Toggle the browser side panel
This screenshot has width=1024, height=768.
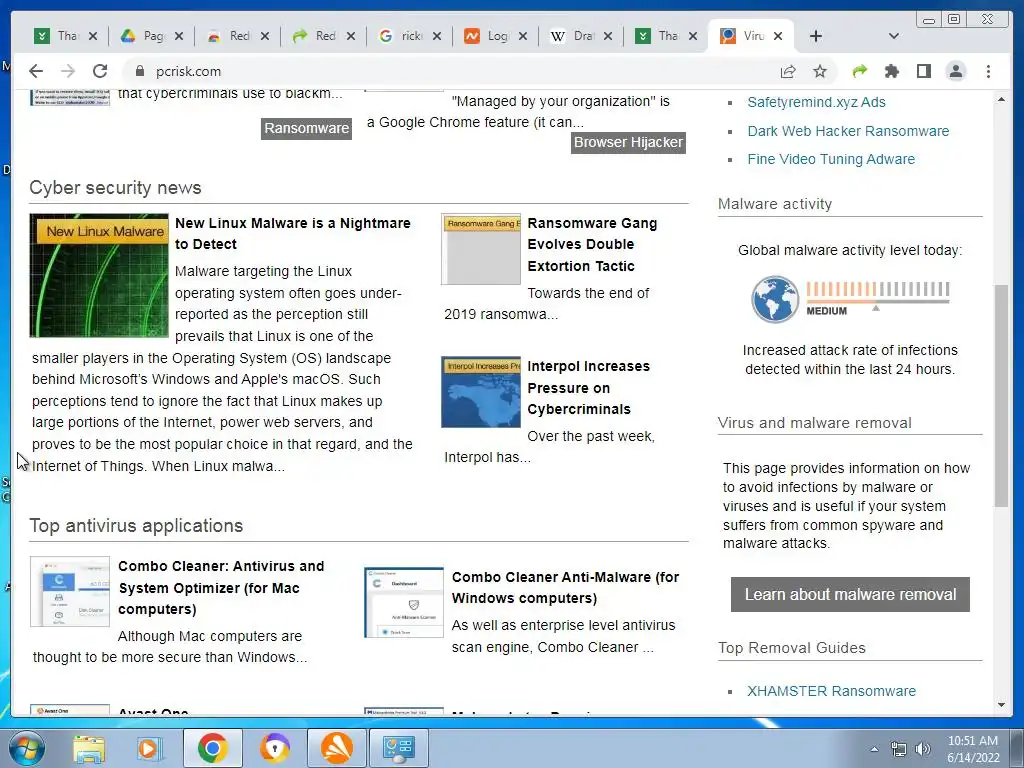point(923,71)
